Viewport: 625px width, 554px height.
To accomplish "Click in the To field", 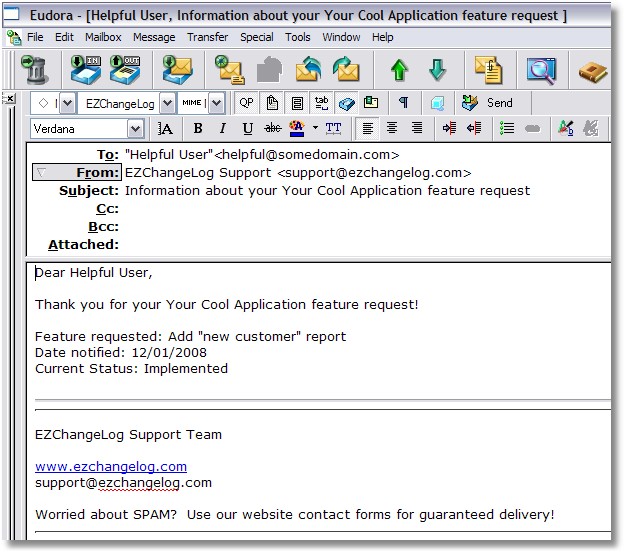I will coord(367,155).
